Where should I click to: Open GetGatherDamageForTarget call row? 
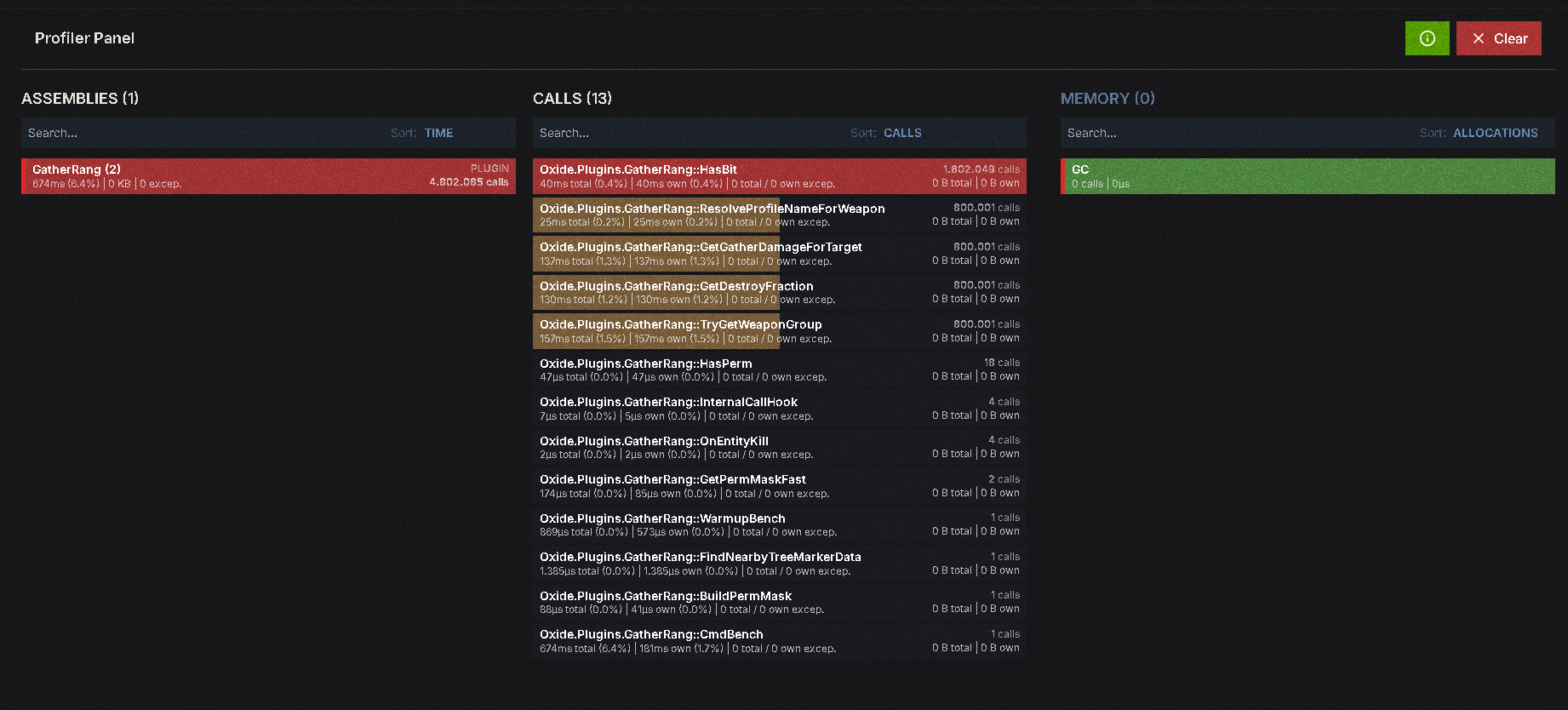tap(780, 254)
